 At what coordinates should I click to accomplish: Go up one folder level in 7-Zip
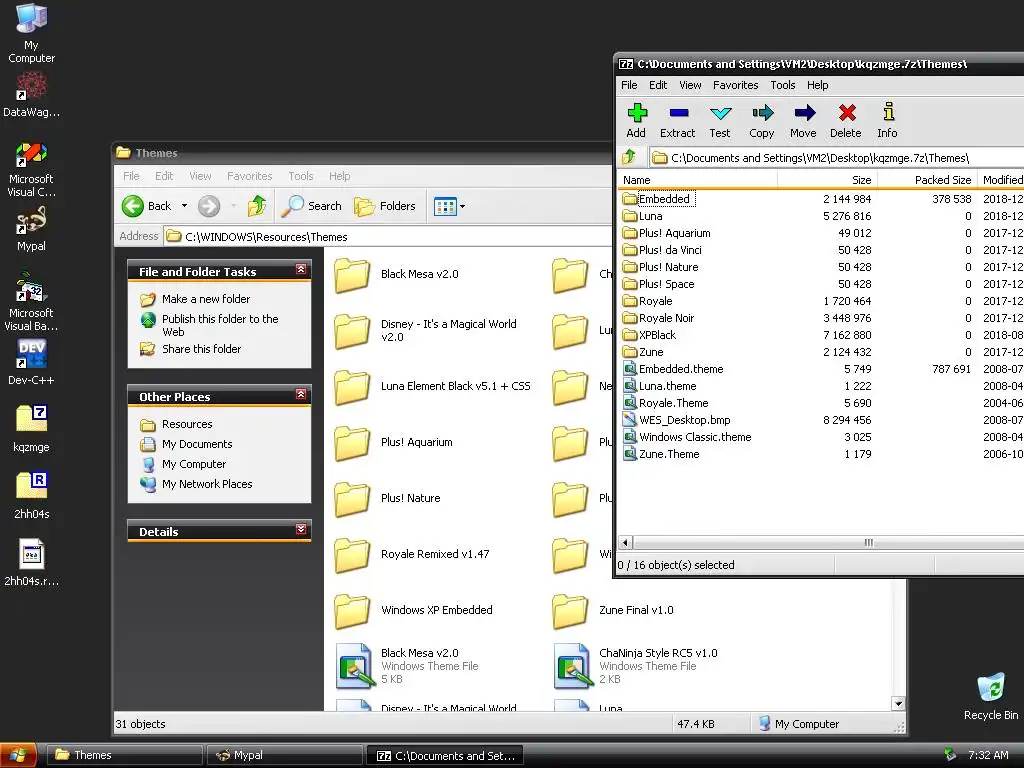[630, 157]
